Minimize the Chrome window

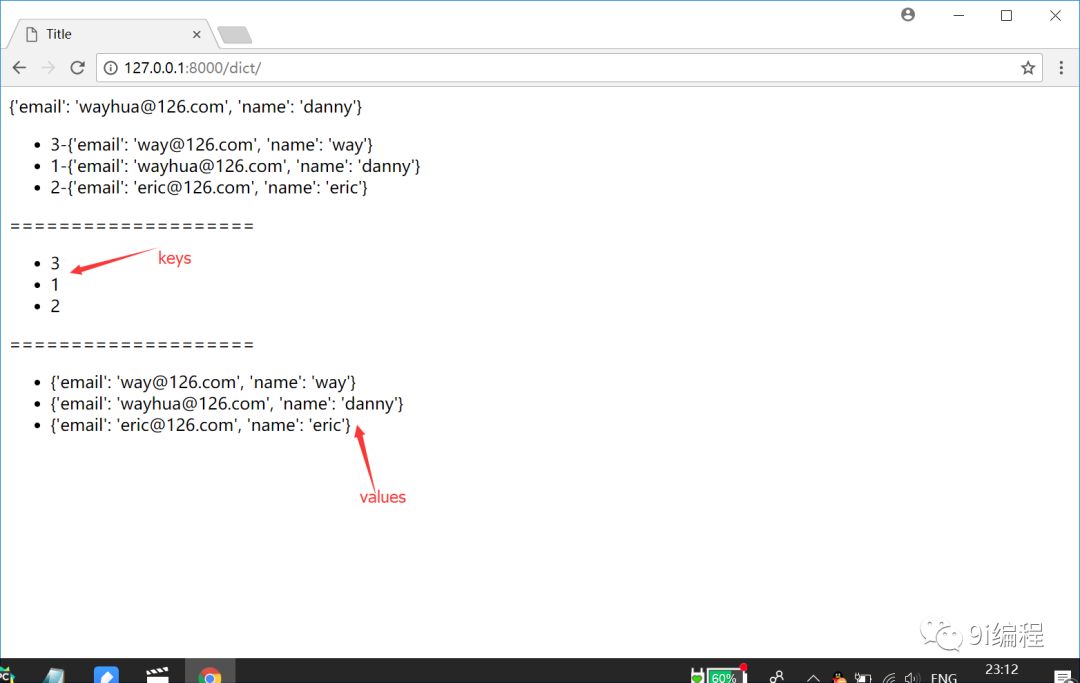958,15
